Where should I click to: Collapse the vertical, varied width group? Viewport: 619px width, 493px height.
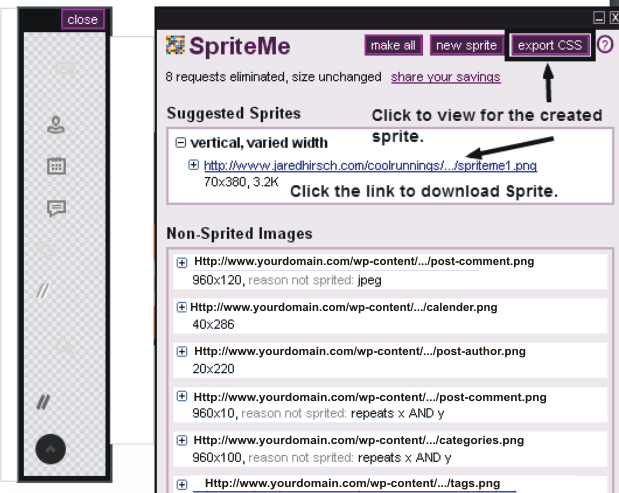pos(180,142)
